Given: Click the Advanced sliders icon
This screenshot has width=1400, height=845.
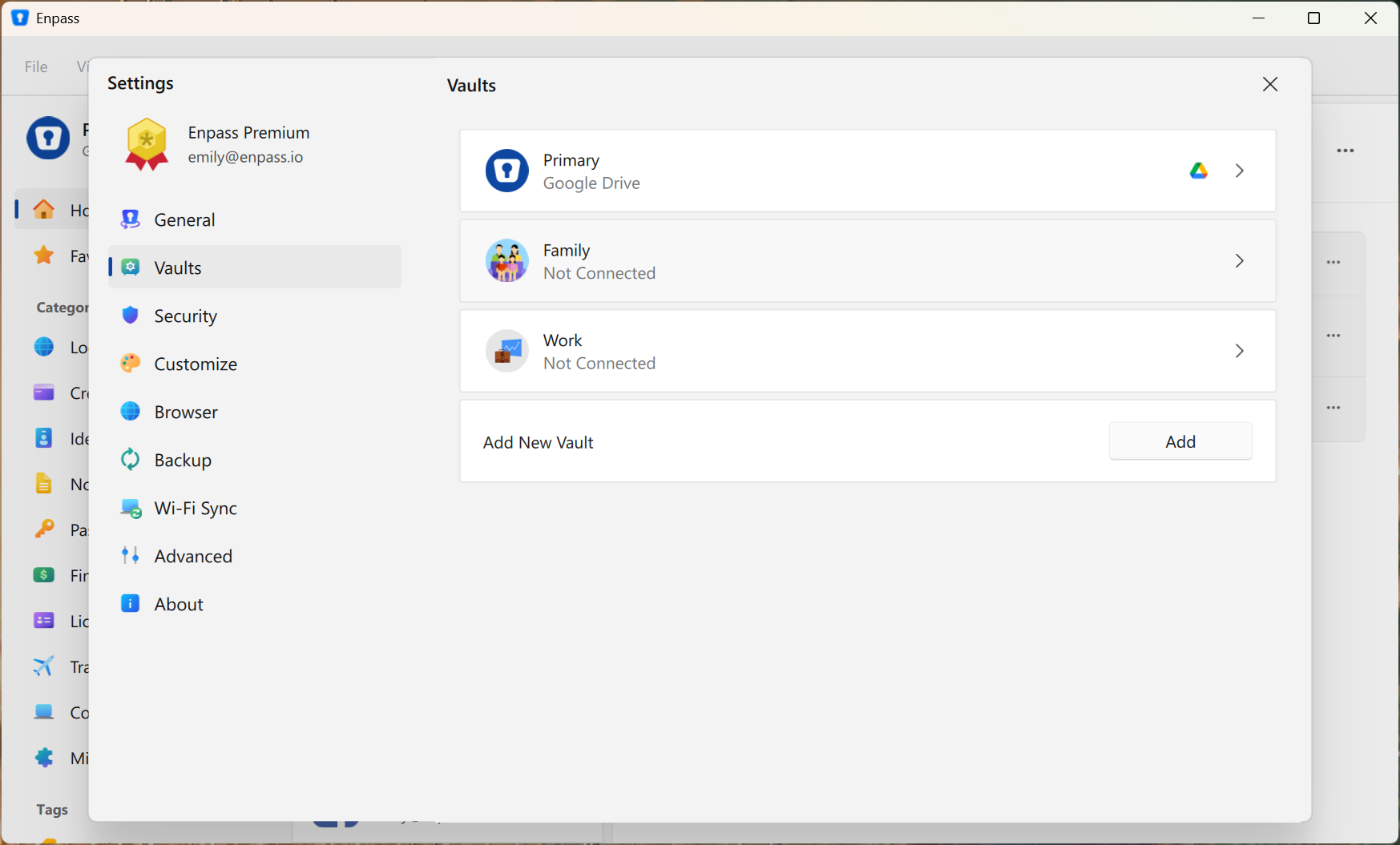Looking at the screenshot, I should (130, 556).
